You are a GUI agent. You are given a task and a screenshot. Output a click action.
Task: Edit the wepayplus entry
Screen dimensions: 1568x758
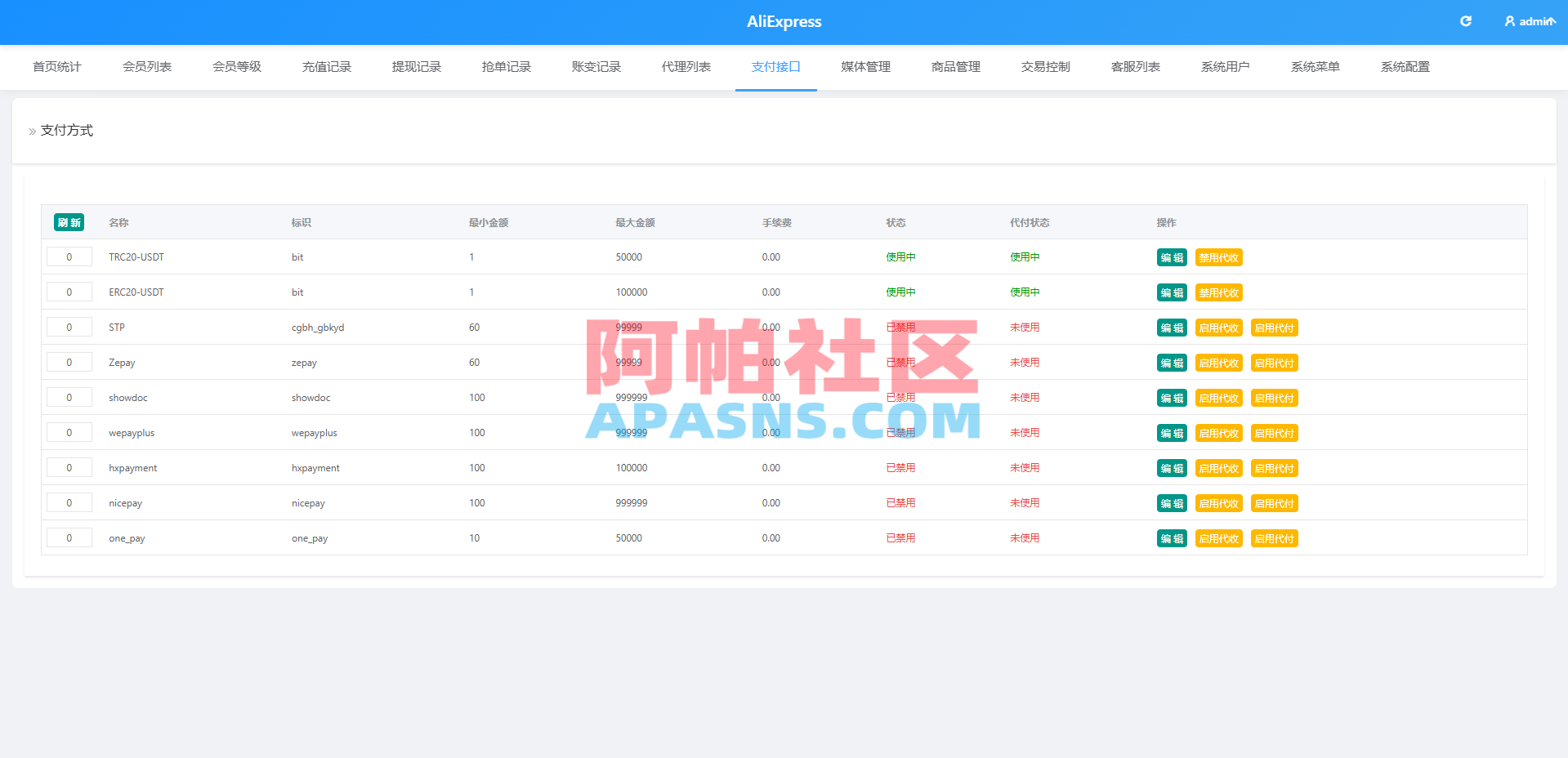tap(1172, 433)
